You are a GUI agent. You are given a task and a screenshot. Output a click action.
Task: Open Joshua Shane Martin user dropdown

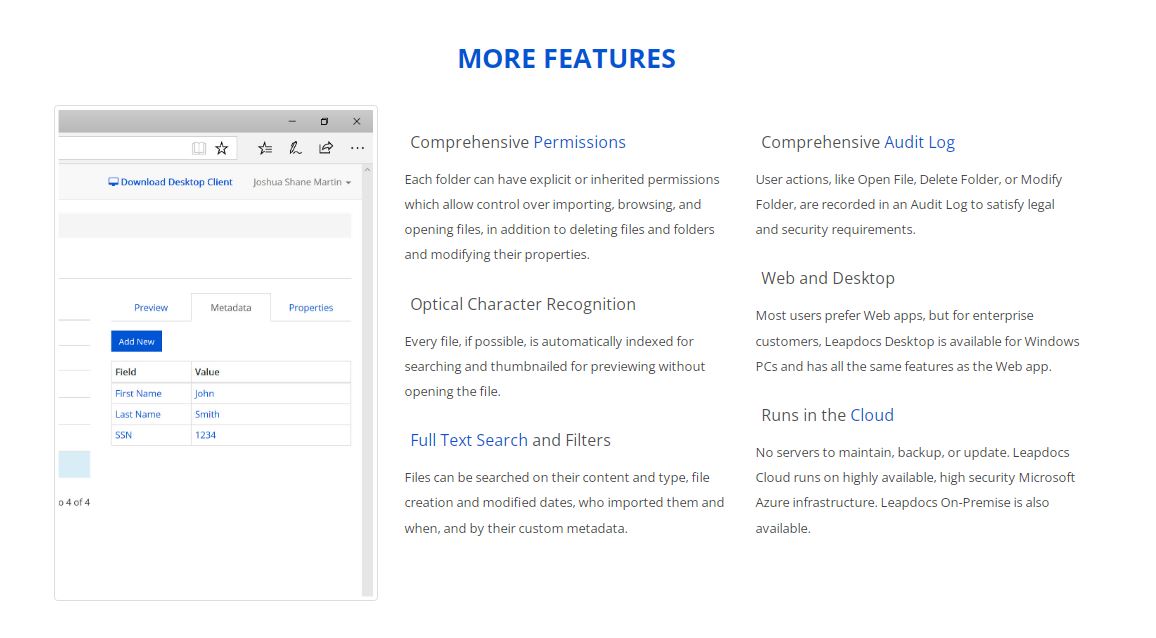pos(302,182)
